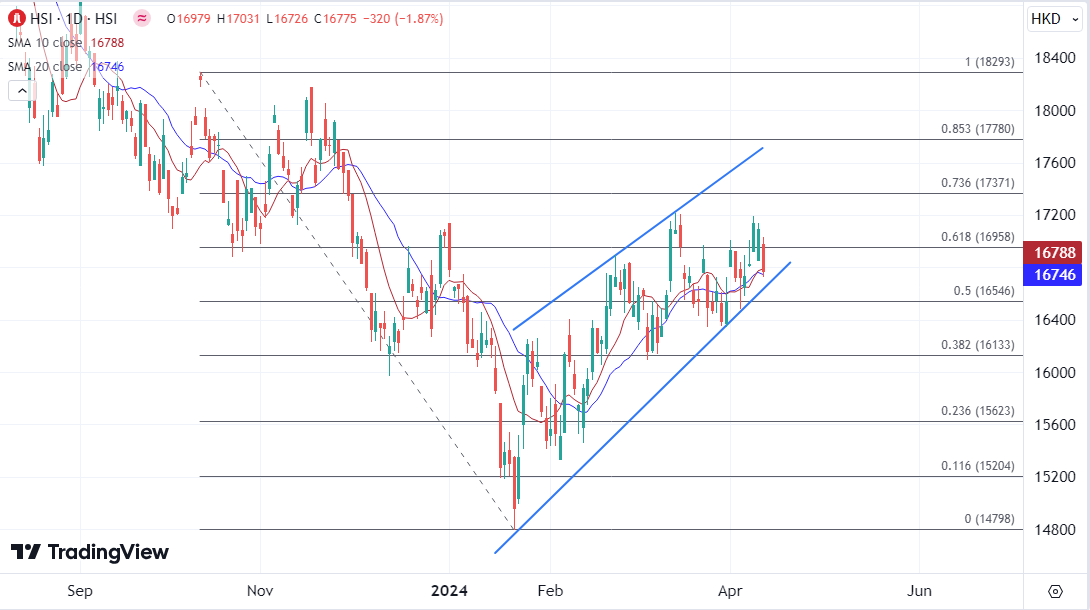Click the HSI · 1D · HSI symbol title
Image resolution: width=1090 pixels, height=610 pixels.
[x=74, y=19]
